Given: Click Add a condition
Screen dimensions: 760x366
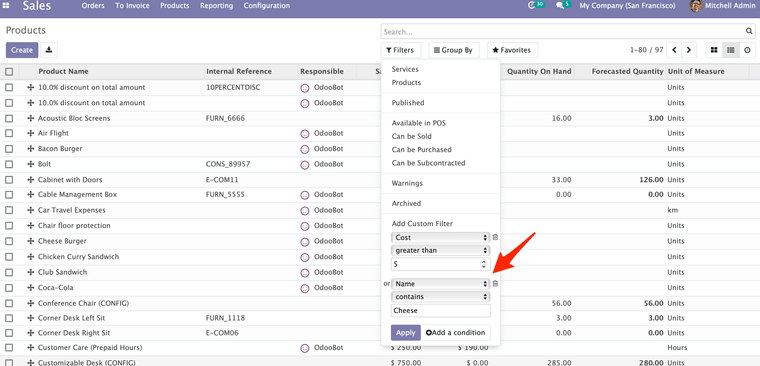Looking at the screenshot, I should point(456,333).
